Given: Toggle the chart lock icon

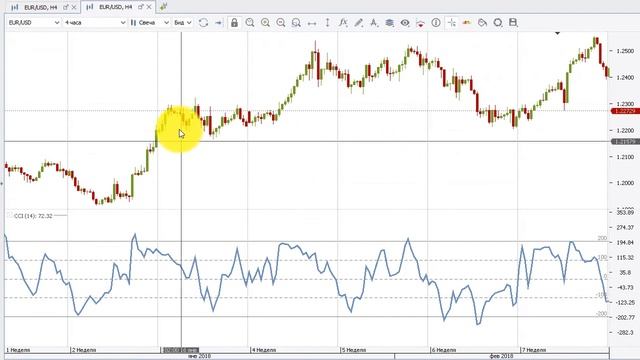Looking at the screenshot, I should click(x=234, y=23).
